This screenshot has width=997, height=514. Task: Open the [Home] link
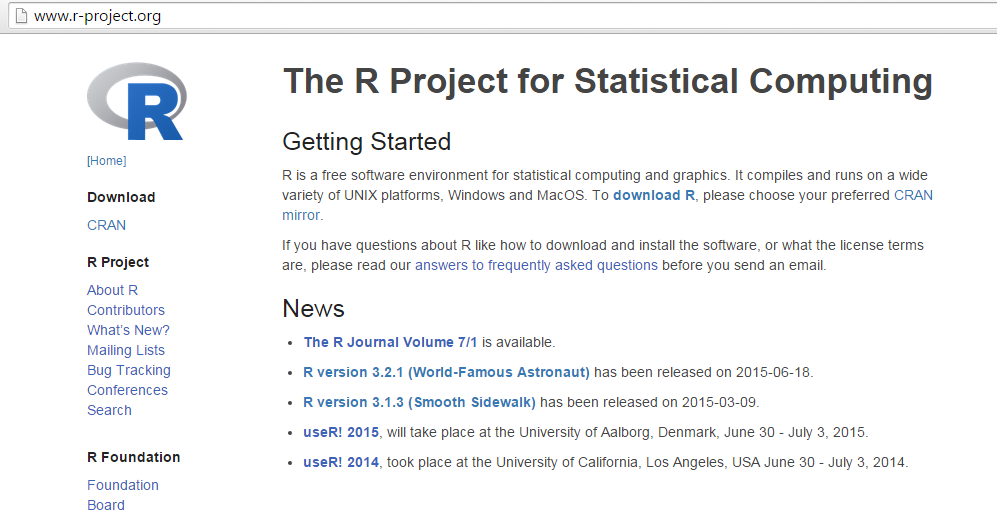[x=107, y=160]
